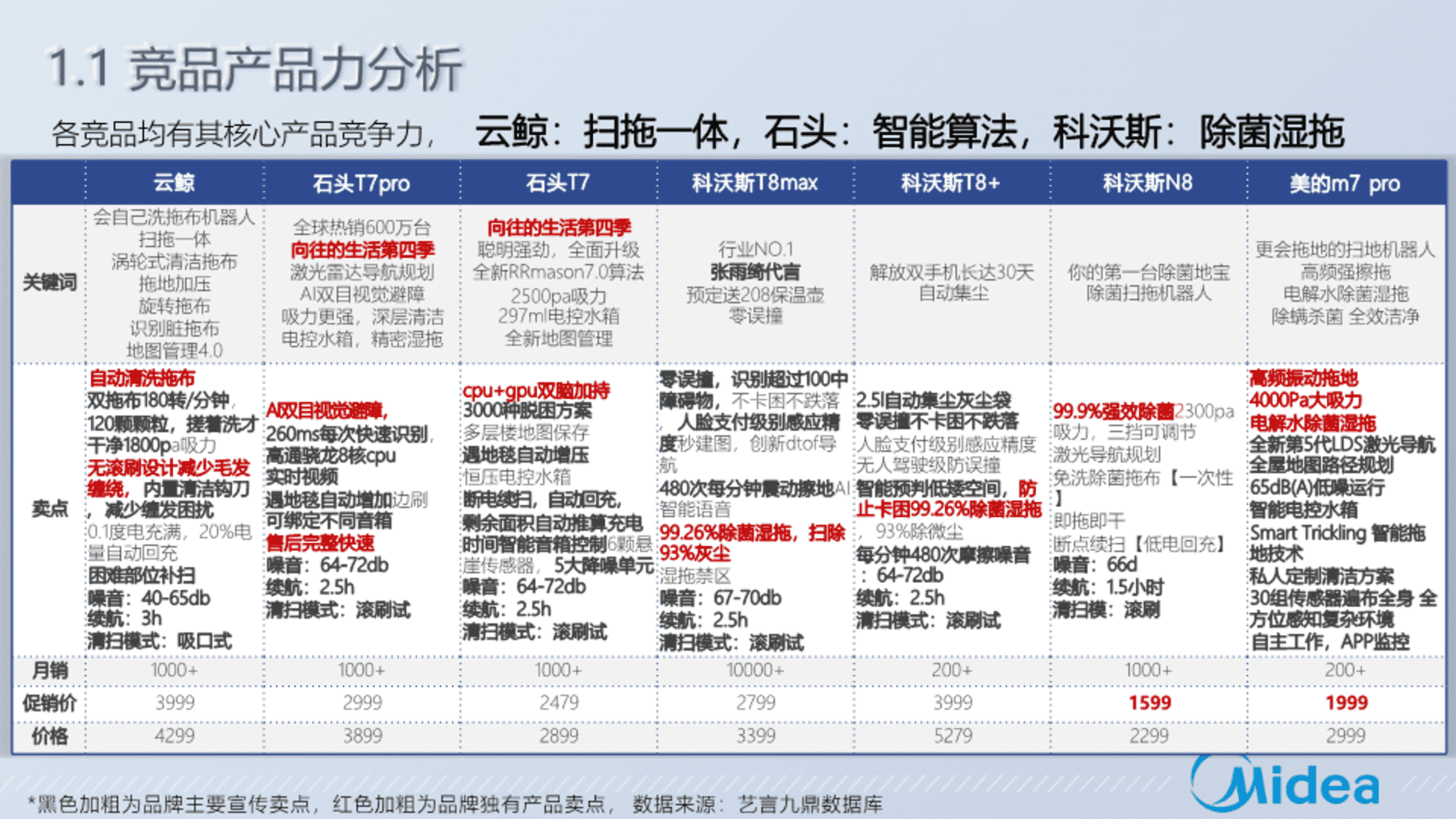Click the 关键词 row label

[49, 283]
